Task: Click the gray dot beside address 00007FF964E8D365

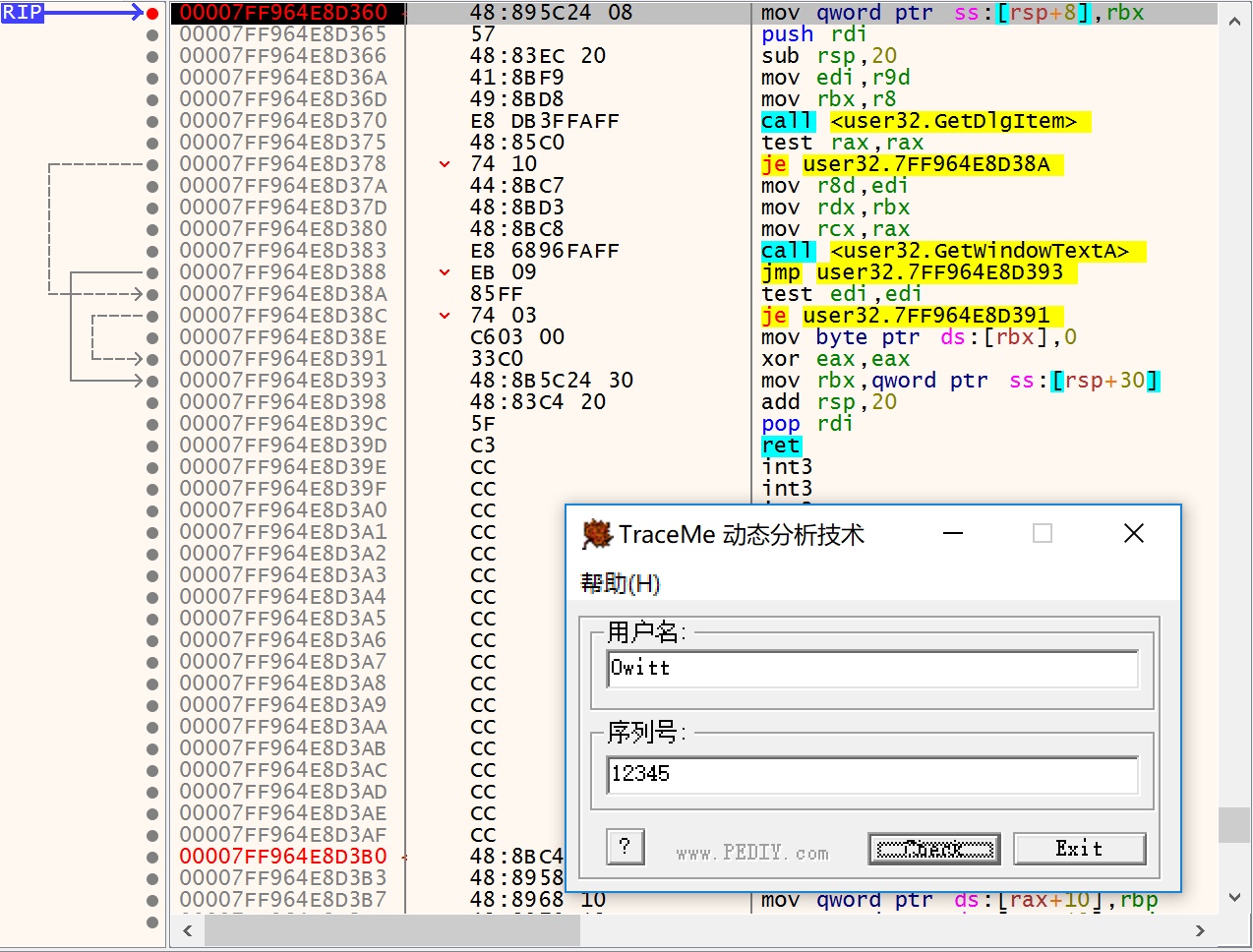Action: (x=153, y=34)
